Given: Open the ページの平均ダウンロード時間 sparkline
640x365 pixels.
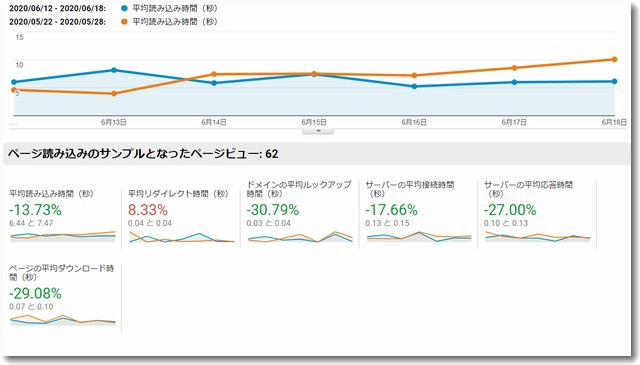Looking at the screenshot, I should pyautogui.click(x=63, y=320).
